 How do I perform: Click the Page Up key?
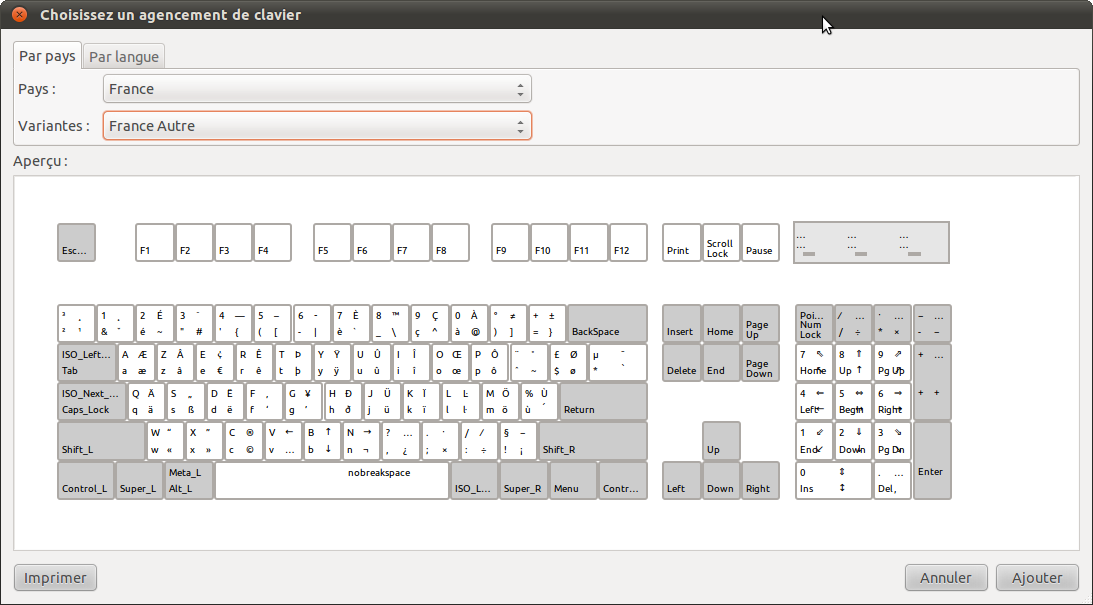[x=759, y=323]
